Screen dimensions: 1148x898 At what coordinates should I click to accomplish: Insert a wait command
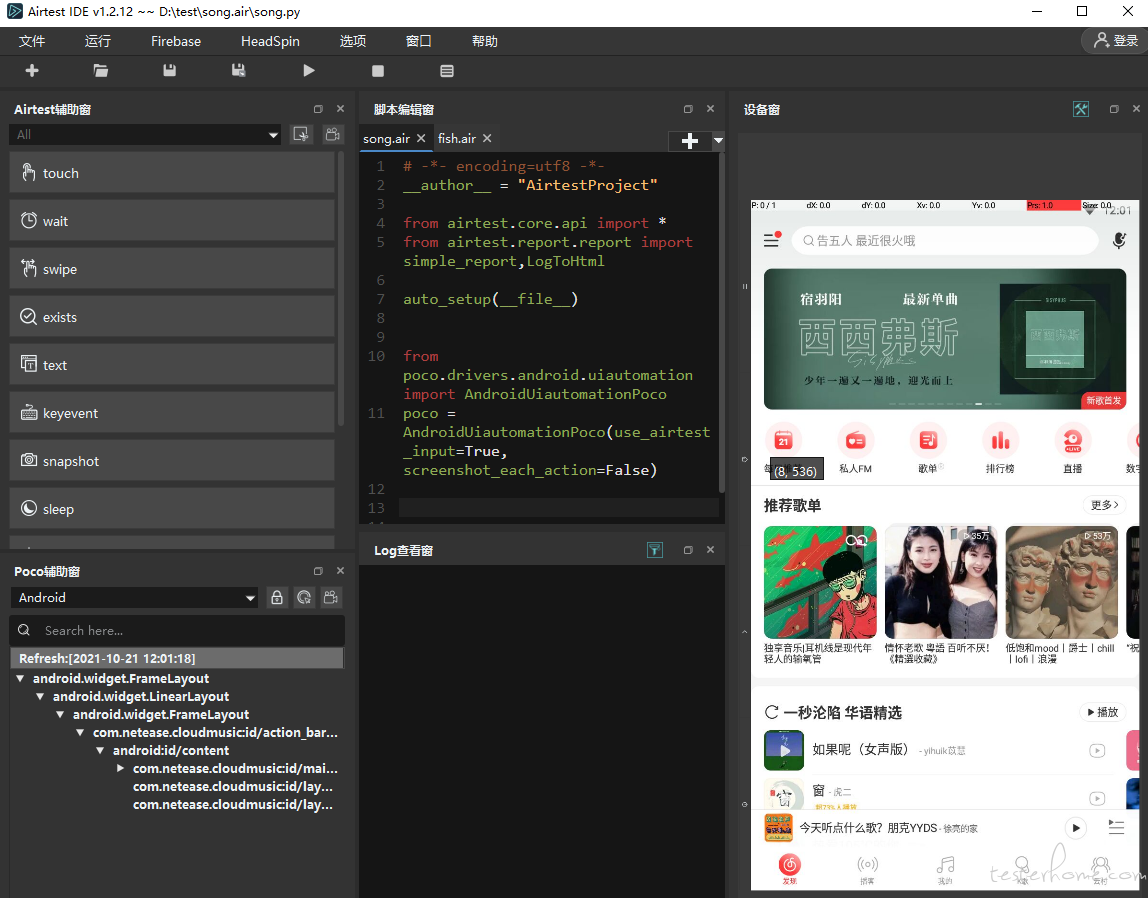(x=172, y=221)
